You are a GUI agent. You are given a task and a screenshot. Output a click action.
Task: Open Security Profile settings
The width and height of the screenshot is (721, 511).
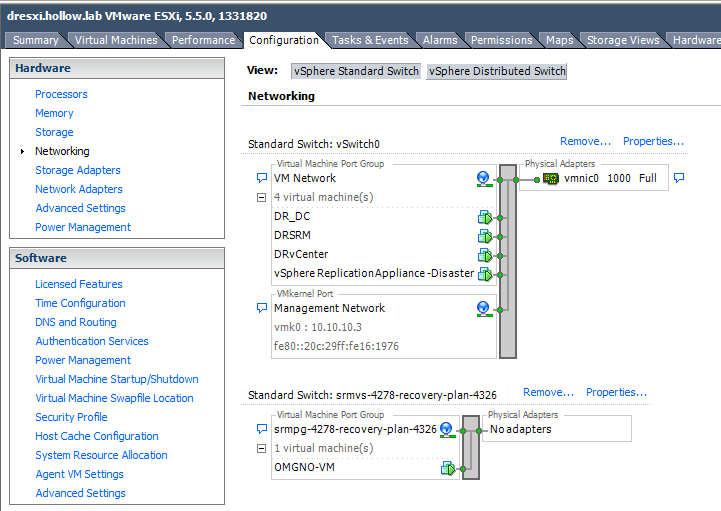[71, 417]
